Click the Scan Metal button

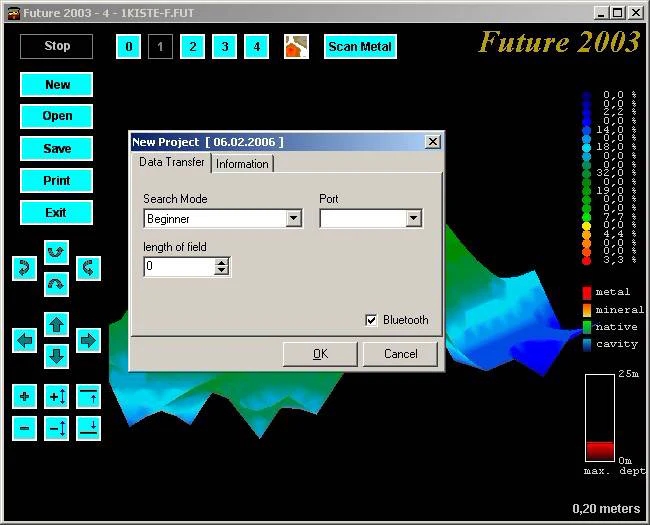pos(360,46)
